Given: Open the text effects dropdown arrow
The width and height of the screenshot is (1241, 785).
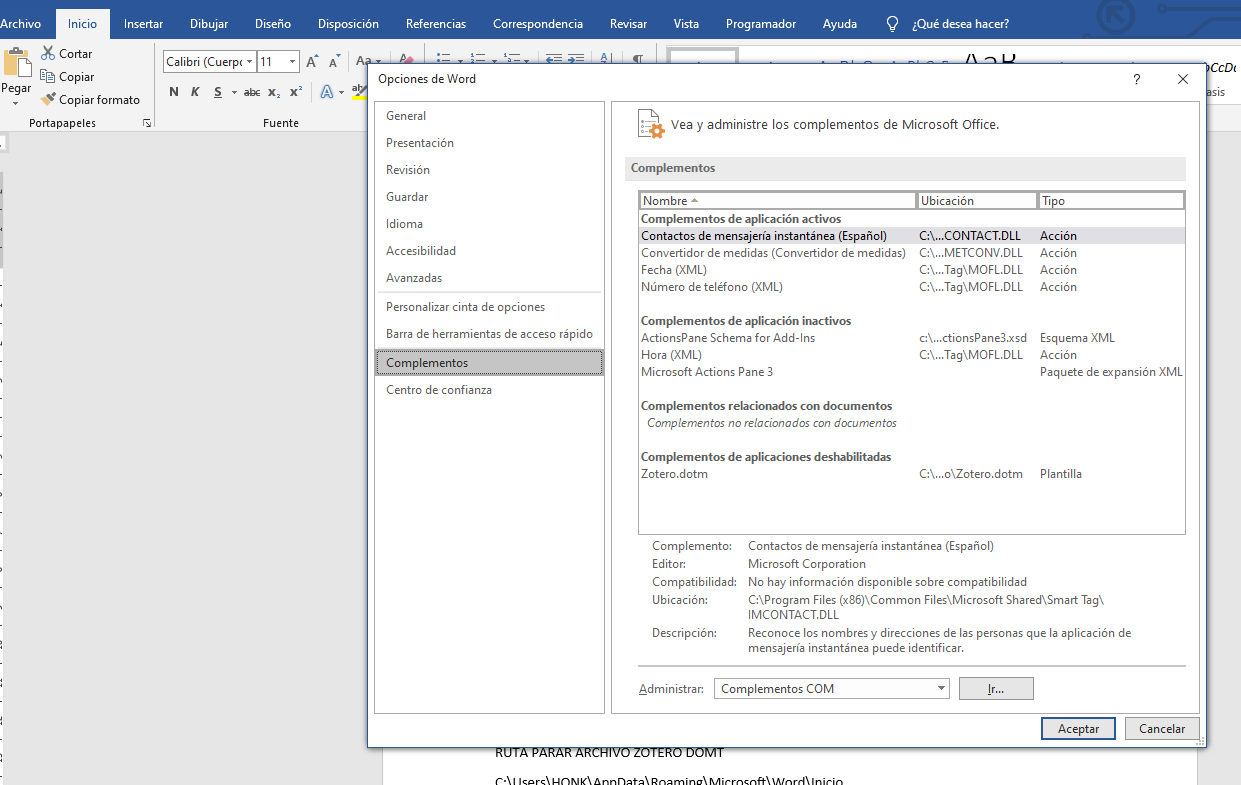Looking at the screenshot, I should (x=341, y=92).
